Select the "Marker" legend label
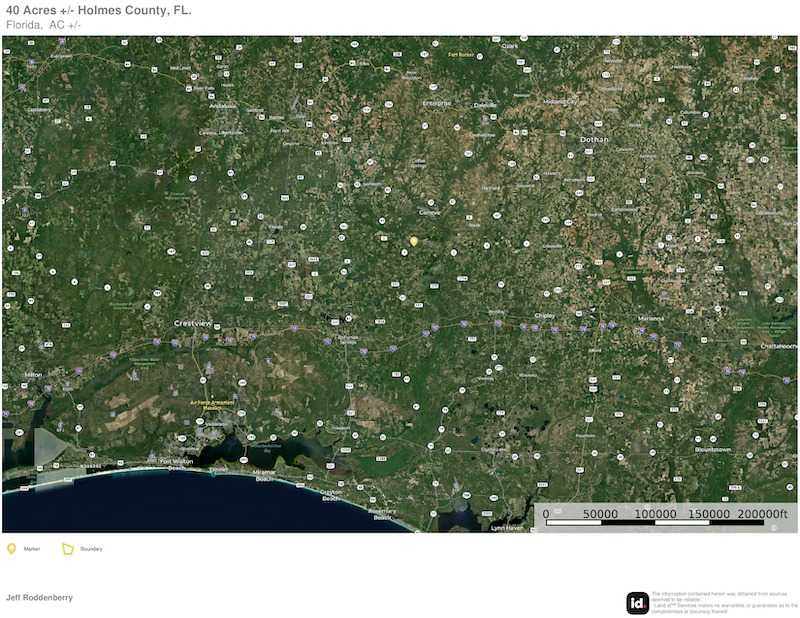Viewport: 800px width, 618px height. 32,549
